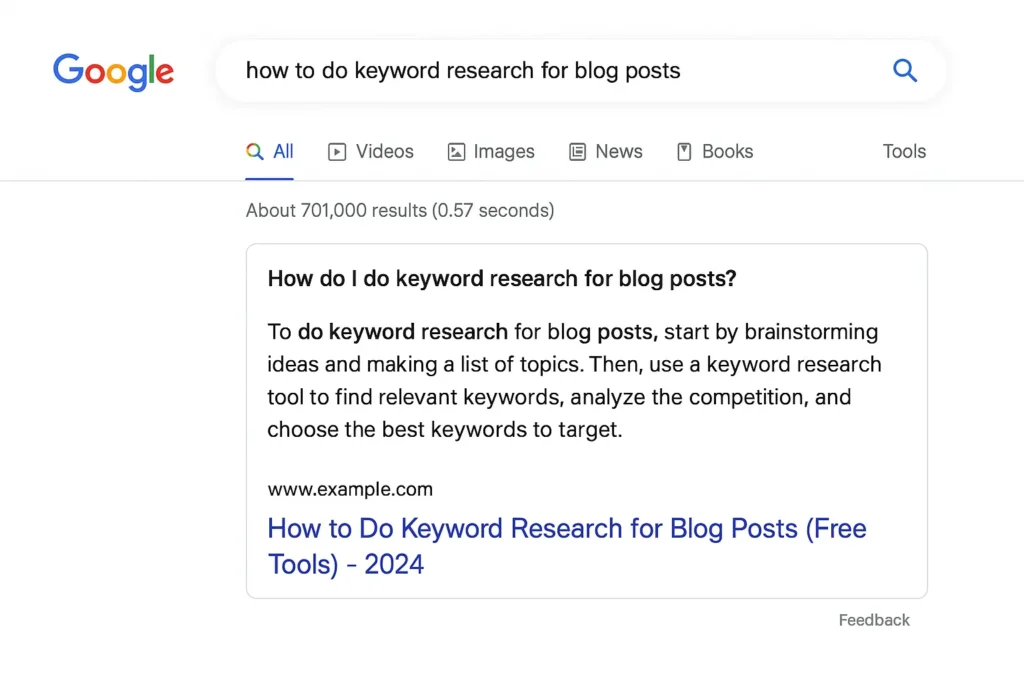Click the blue capital G in the logo
Image resolution: width=1024 pixels, height=683 pixels.
(x=67, y=70)
